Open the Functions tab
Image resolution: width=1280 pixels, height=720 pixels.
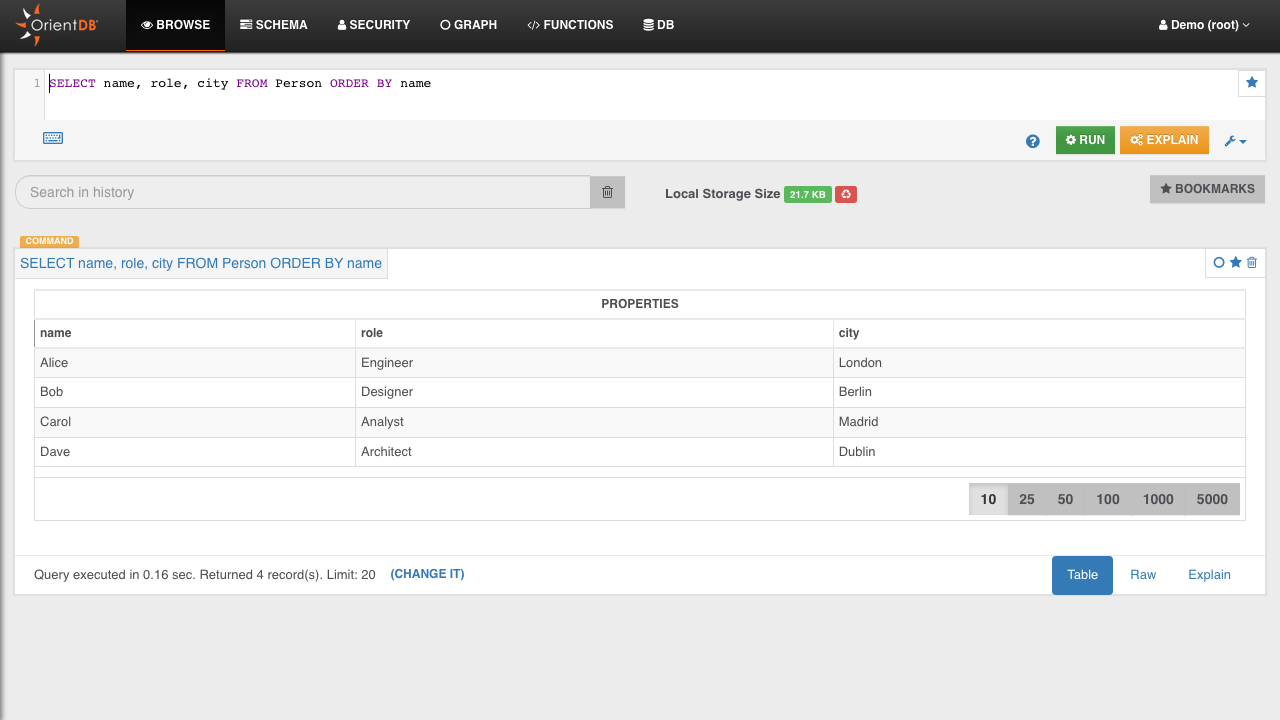[570, 25]
